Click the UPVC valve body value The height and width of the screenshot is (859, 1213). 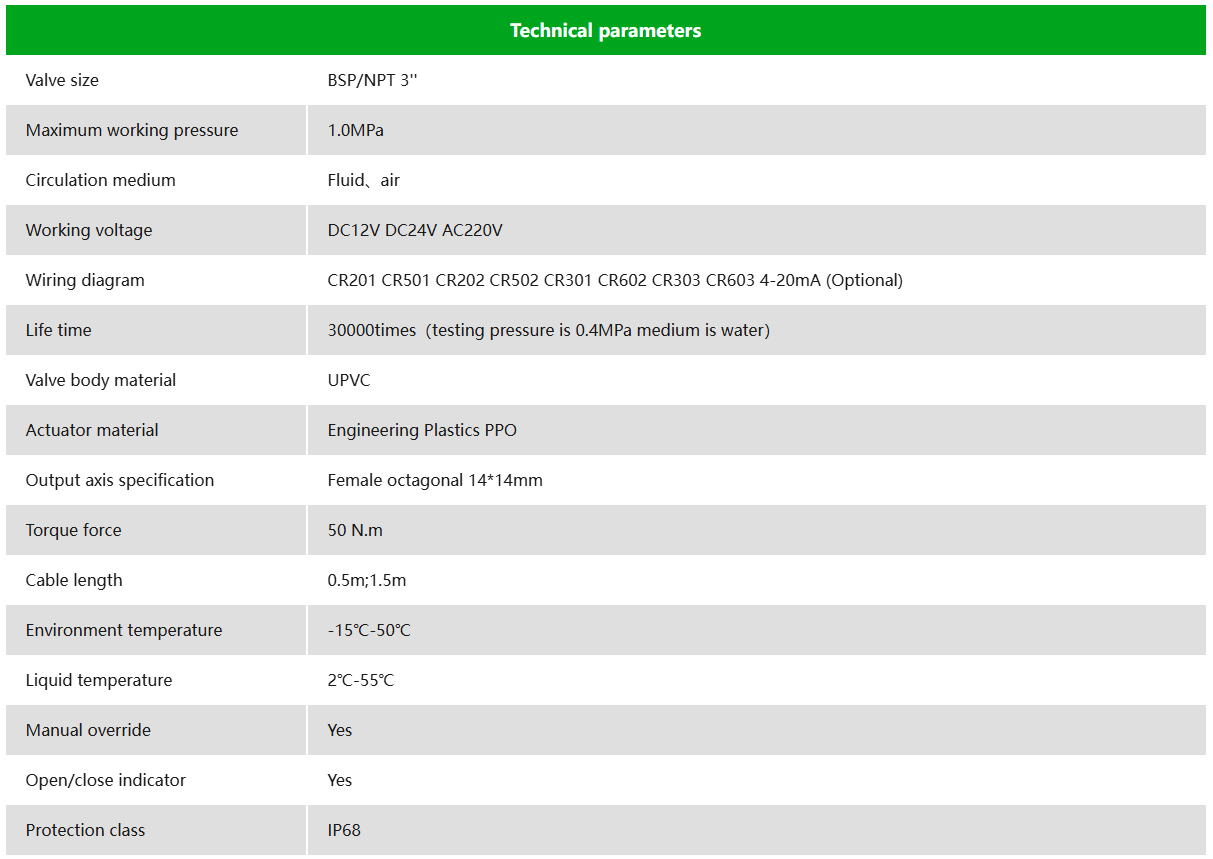point(349,380)
